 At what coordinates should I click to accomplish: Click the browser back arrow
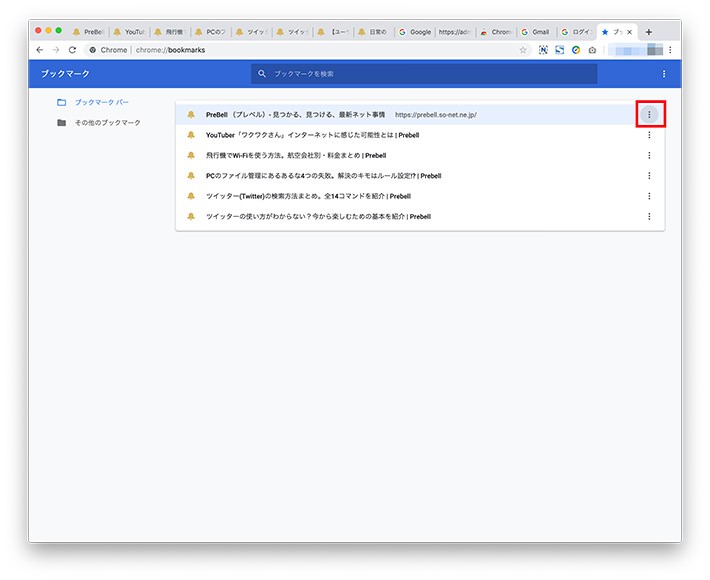40,50
